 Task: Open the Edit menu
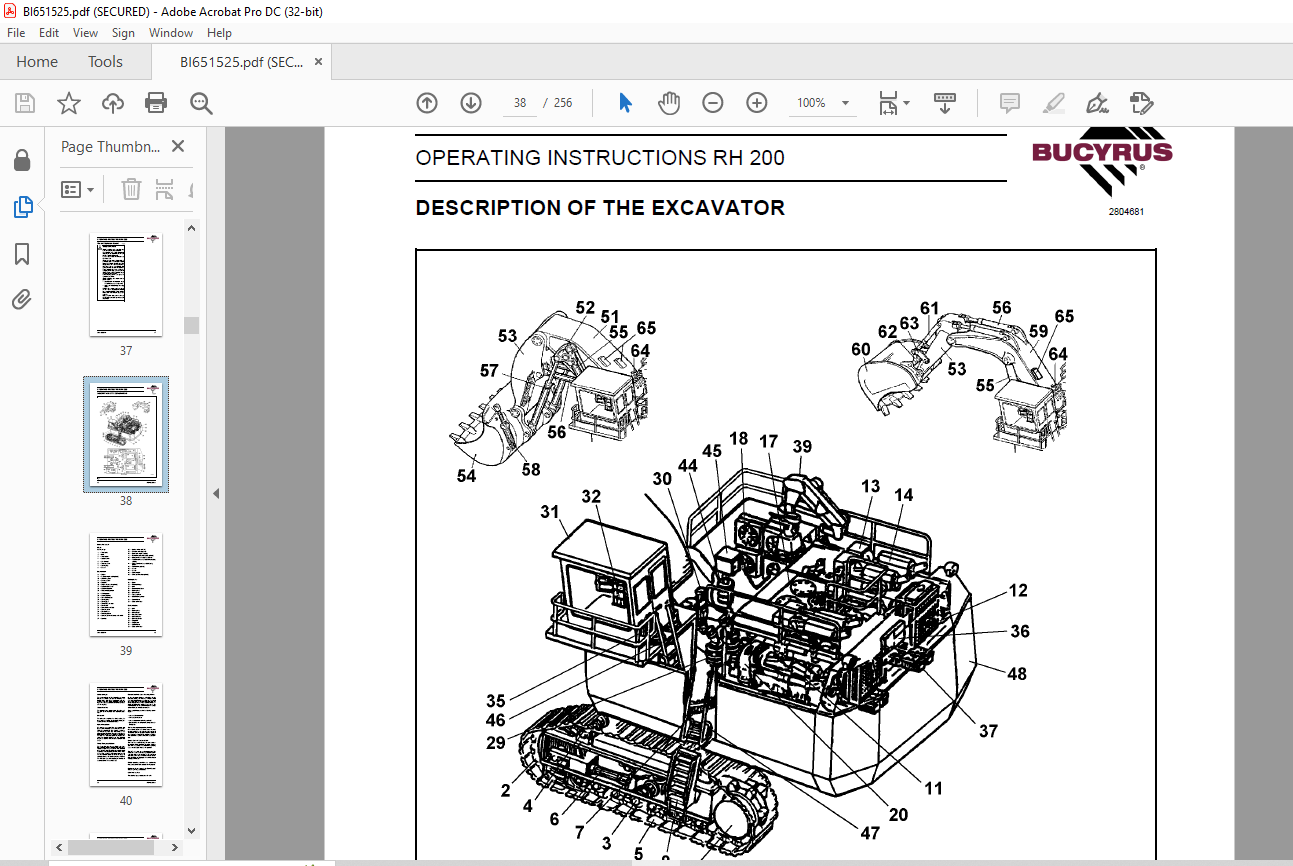[x=49, y=33]
